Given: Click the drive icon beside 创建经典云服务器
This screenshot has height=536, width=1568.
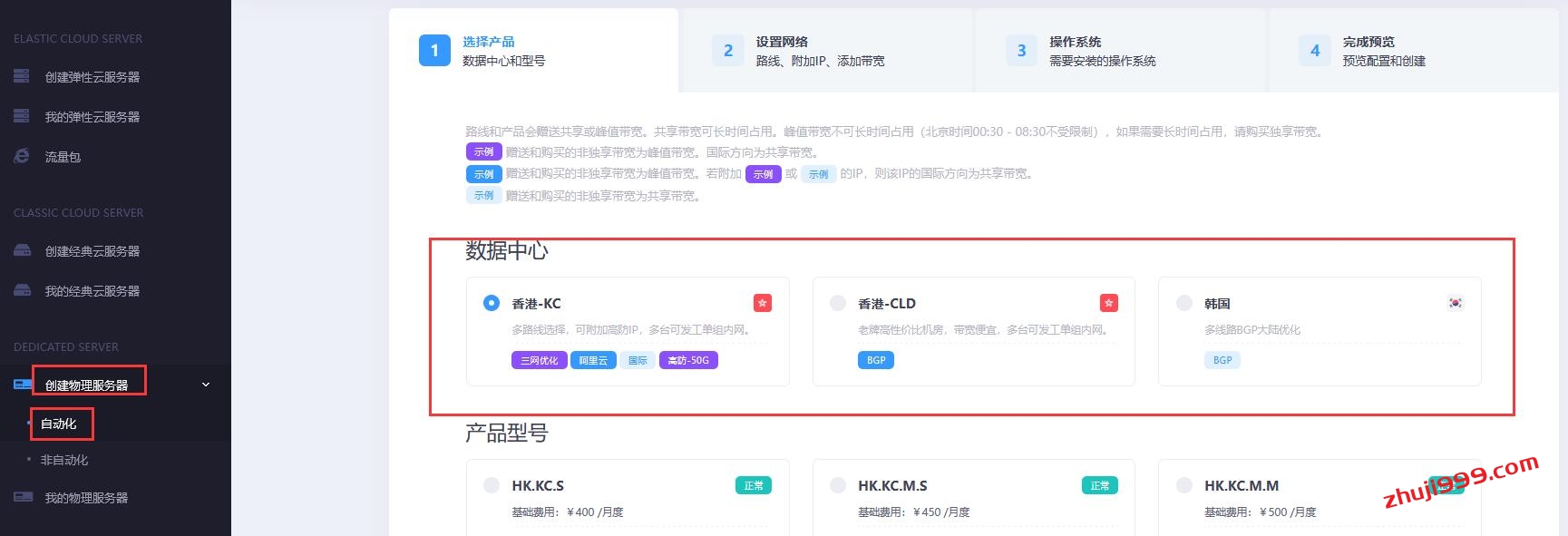Looking at the screenshot, I should point(22,250).
